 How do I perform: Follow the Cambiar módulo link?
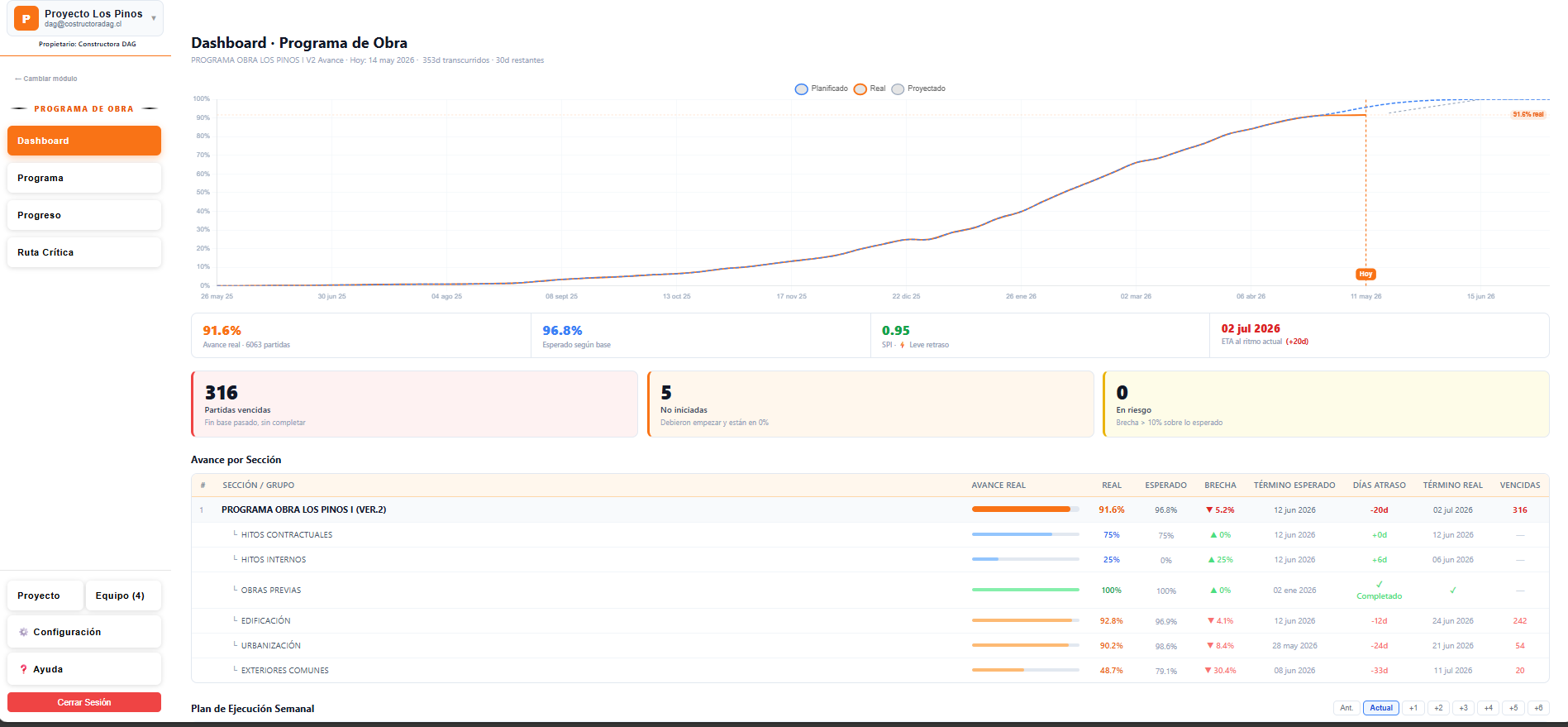tap(46, 79)
